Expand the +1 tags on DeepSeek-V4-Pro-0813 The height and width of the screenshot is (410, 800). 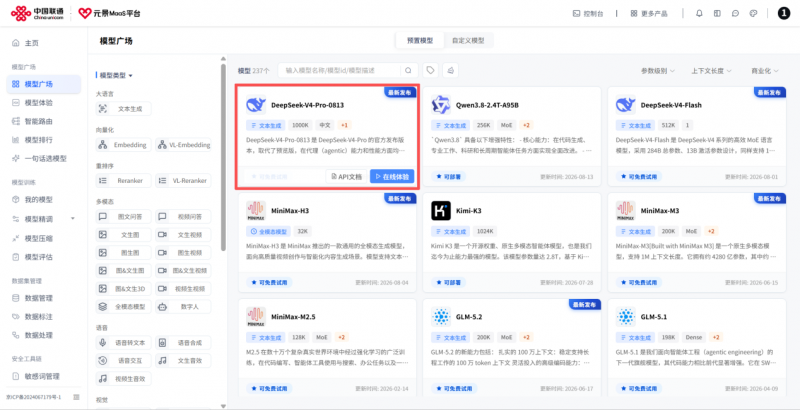pyautogui.click(x=344, y=125)
